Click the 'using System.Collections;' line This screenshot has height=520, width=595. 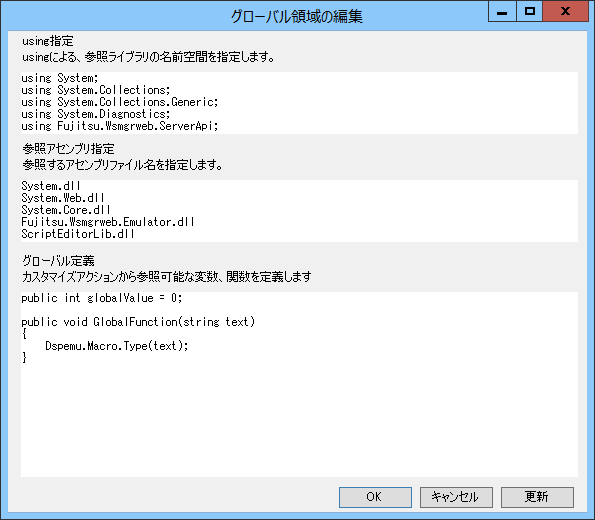click(x=96, y=90)
